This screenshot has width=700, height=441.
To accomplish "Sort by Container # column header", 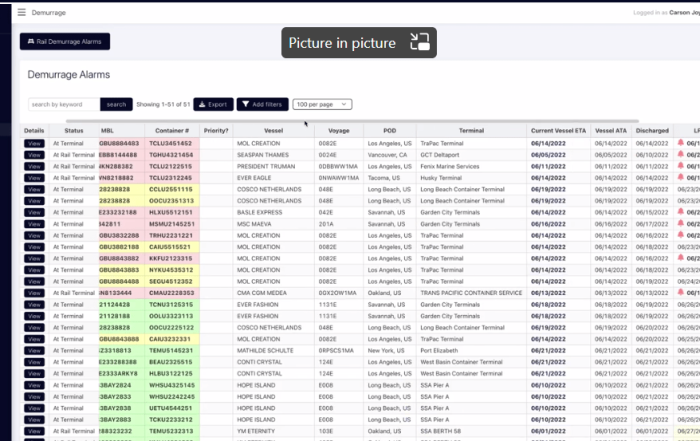I will 172,131.
